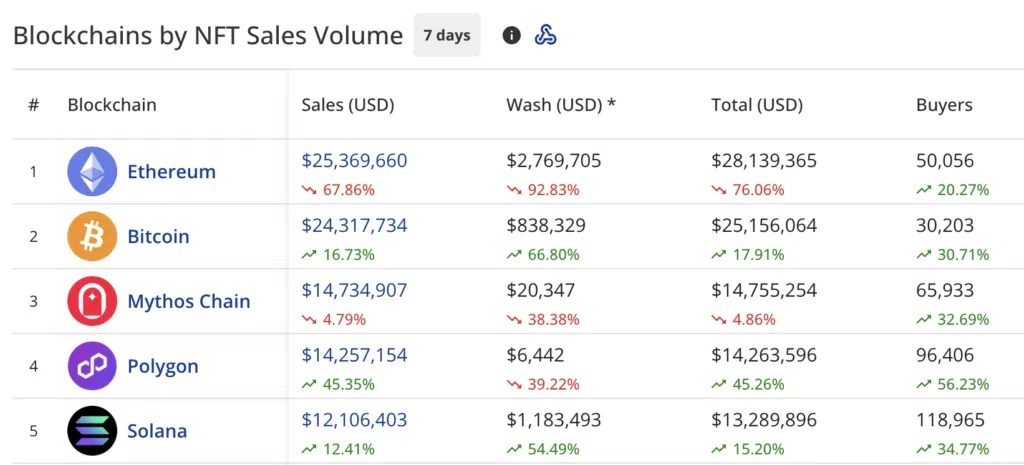Open the Polygon blockchain link

tap(163, 367)
